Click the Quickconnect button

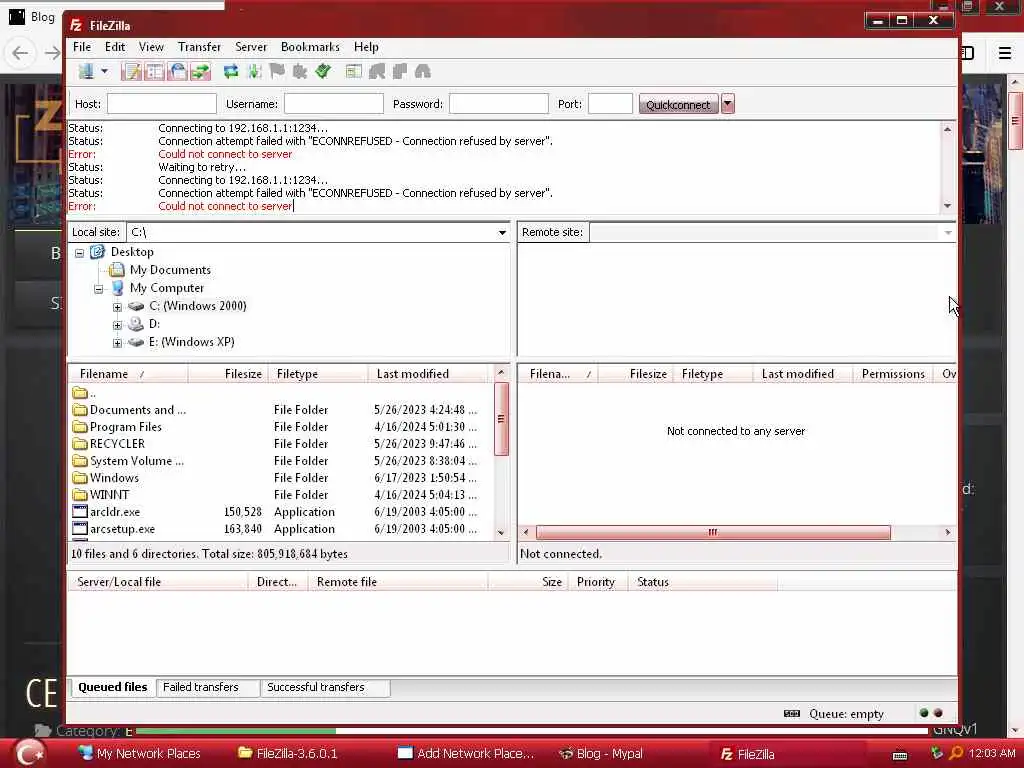679,104
